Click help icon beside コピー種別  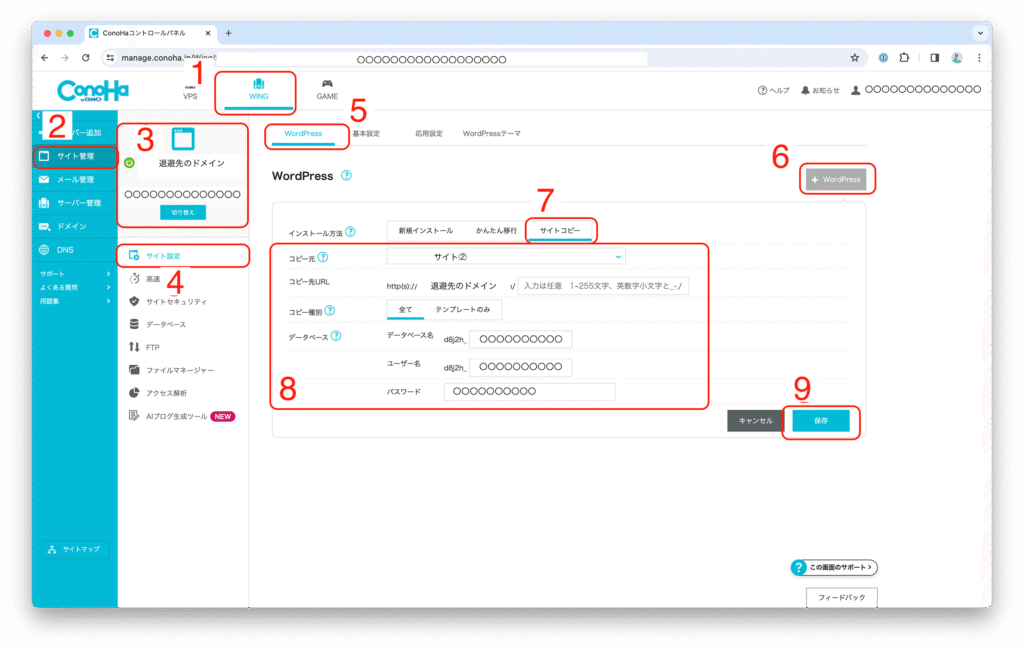pos(330,310)
